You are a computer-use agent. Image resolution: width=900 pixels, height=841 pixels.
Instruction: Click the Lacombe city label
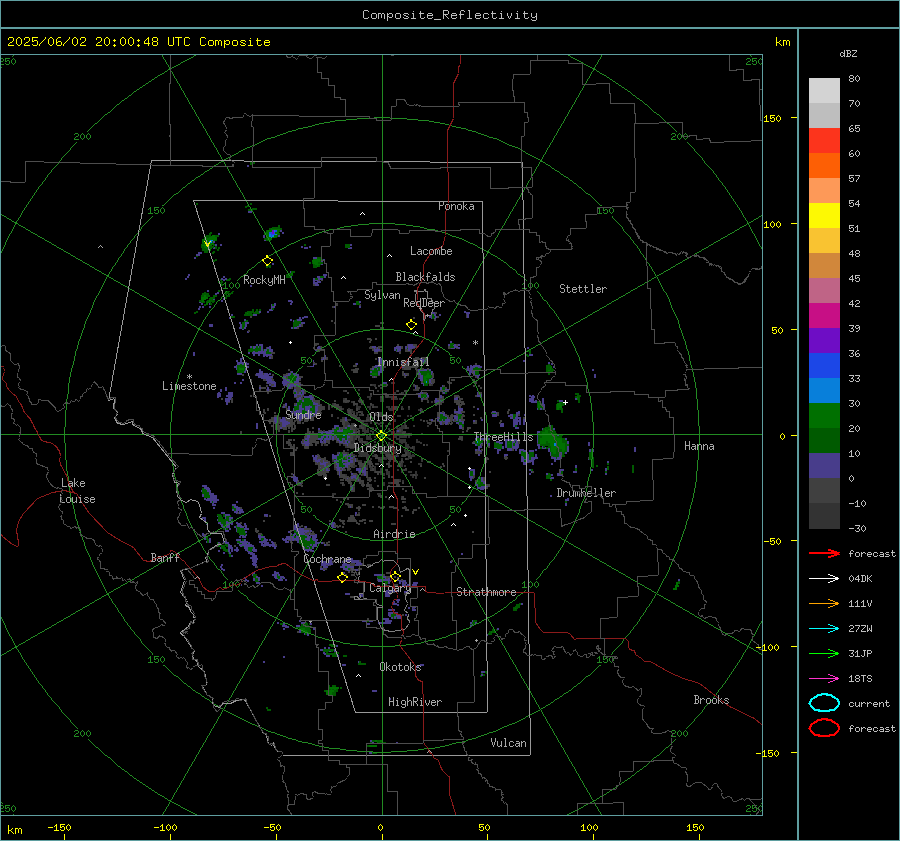click(431, 251)
